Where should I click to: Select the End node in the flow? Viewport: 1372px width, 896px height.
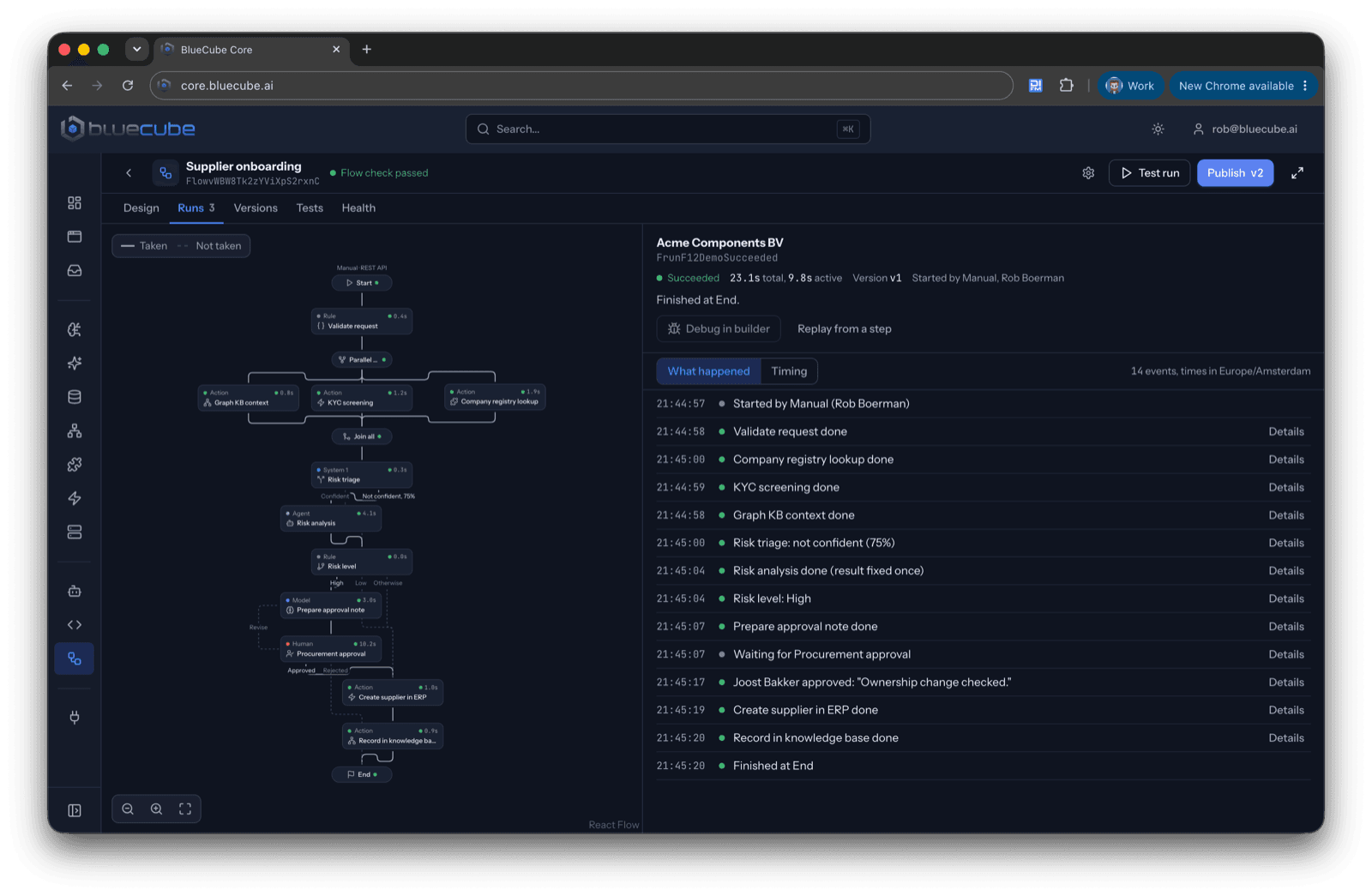point(362,774)
